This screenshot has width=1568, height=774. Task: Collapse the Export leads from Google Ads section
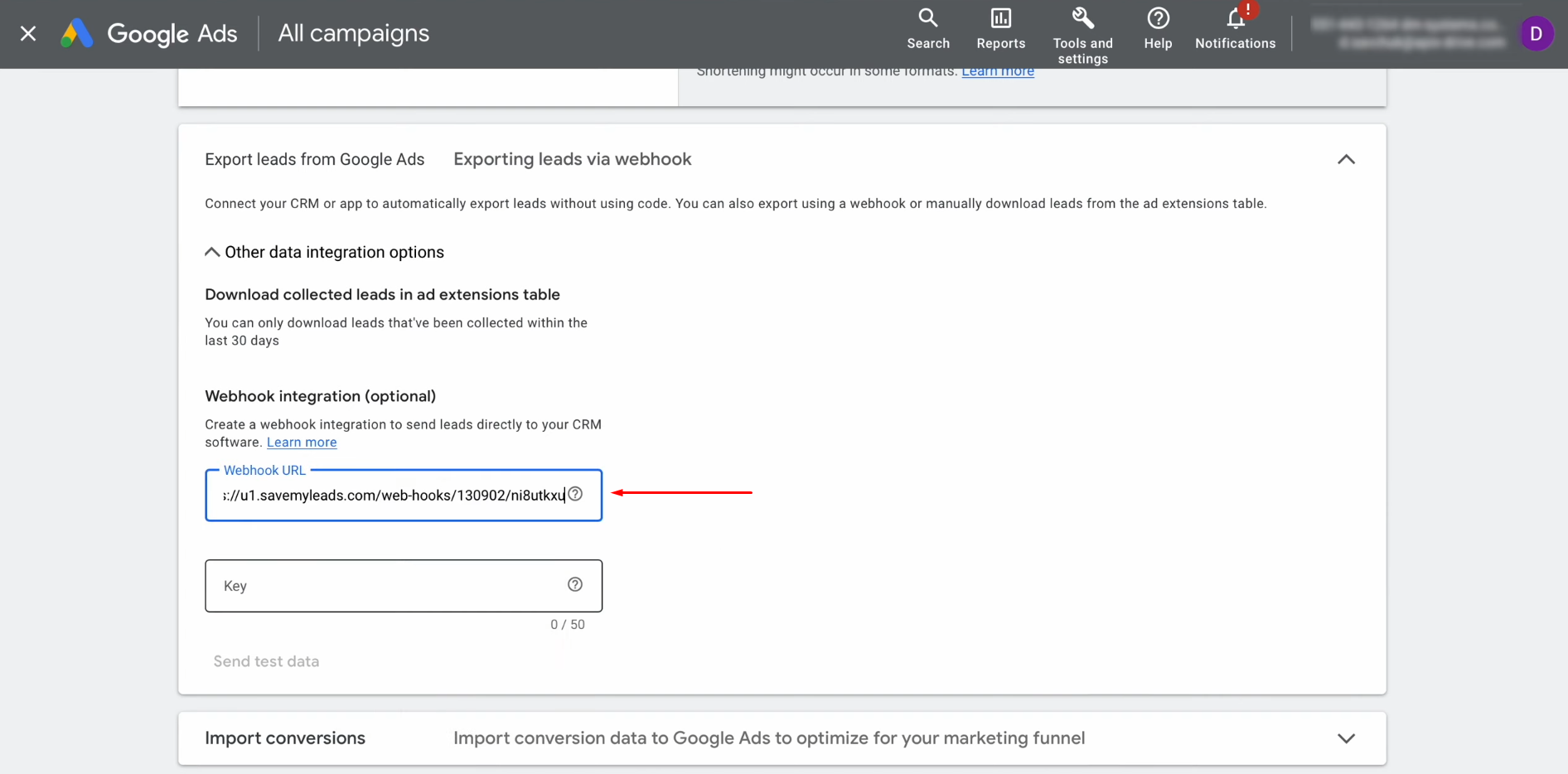click(1346, 159)
